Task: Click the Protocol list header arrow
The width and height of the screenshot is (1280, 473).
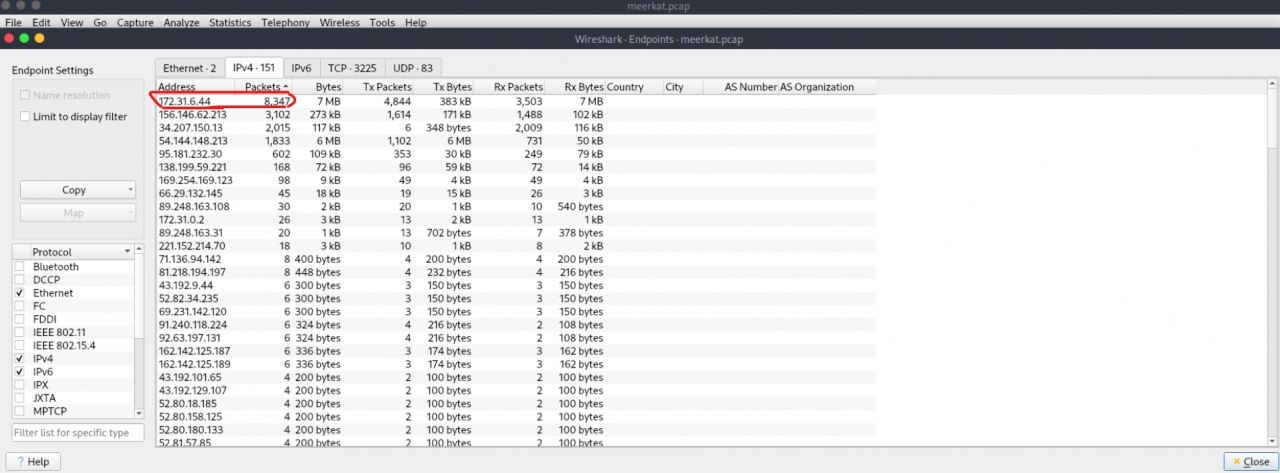Action: [x=127, y=252]
